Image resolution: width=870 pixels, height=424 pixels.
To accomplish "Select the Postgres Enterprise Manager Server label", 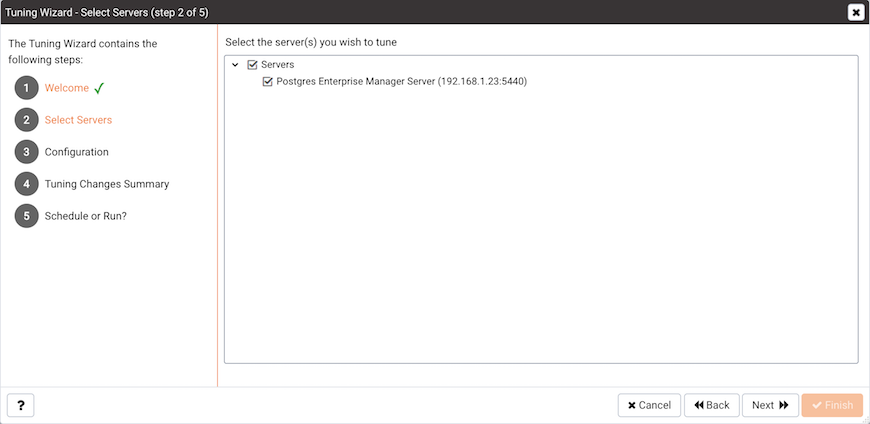I will [x=402, y=82].
